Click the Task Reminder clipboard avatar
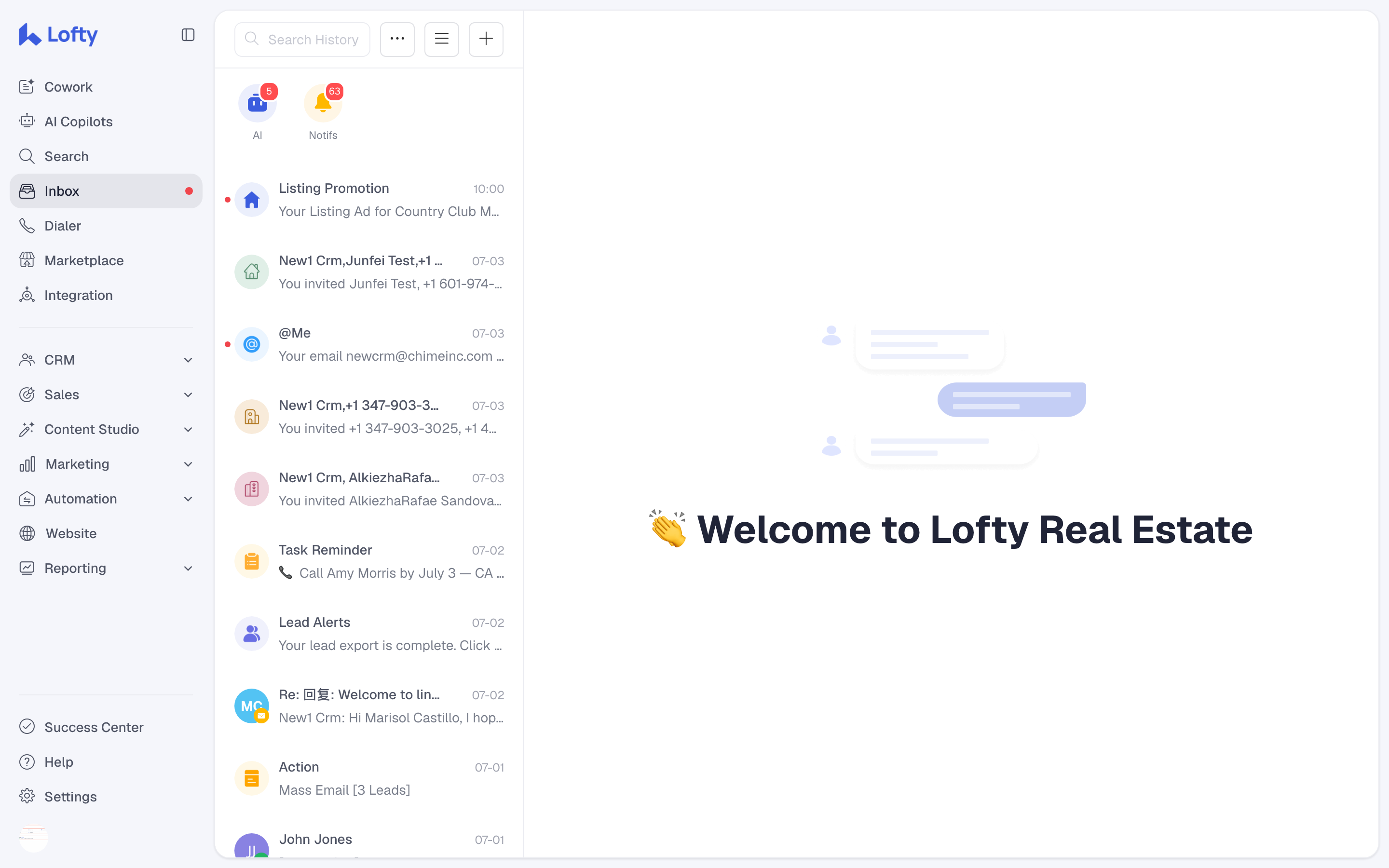 251,561
